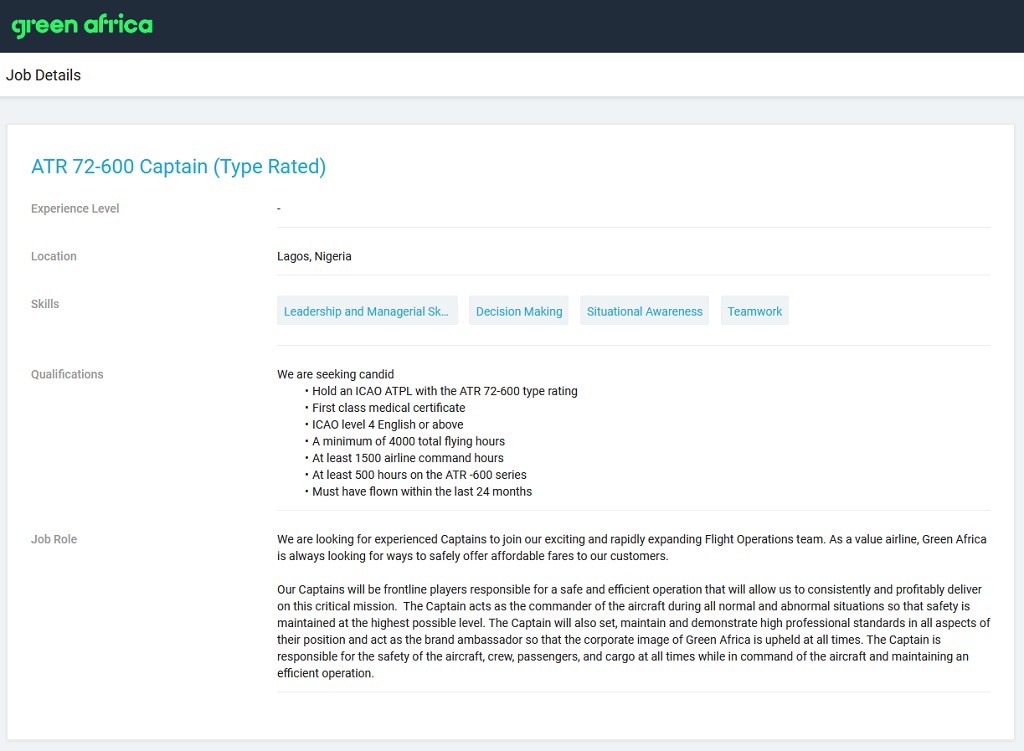Click the ICAO level 4 English line

387,424
